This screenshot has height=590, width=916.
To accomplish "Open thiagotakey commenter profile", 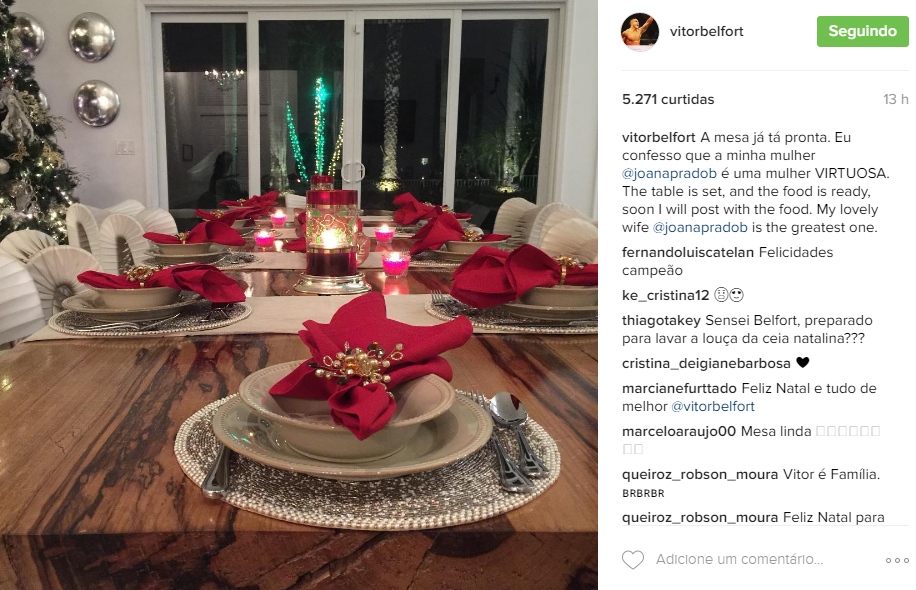I will click(661, 321).
